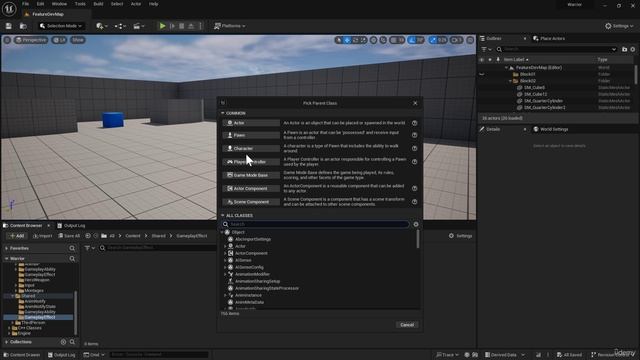Image resolution: width=640 pixels, height=360 pixels.
Task: Open the Outliner filter options icon
Action: [486, 49]
